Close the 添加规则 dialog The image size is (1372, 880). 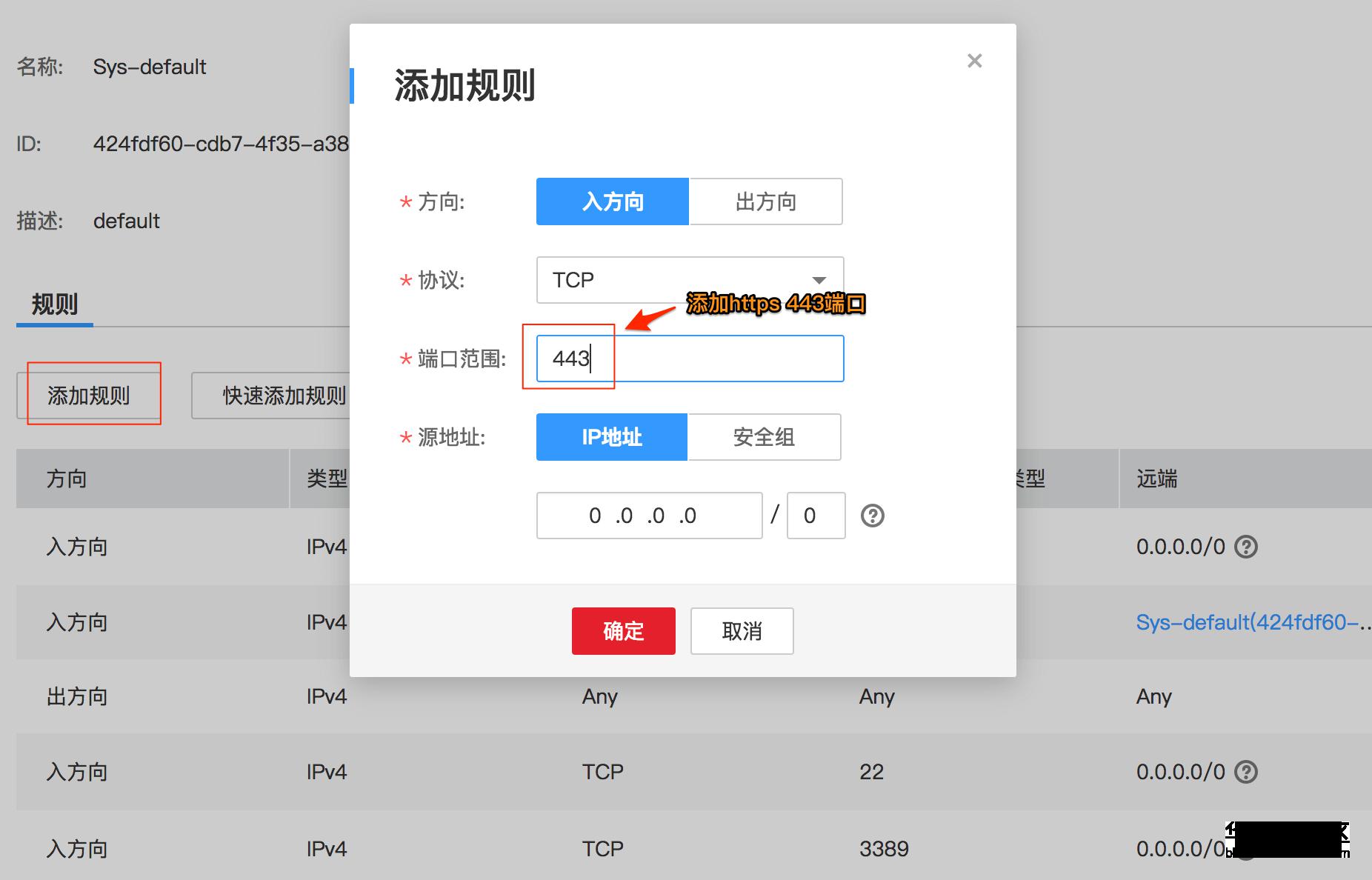974,61
